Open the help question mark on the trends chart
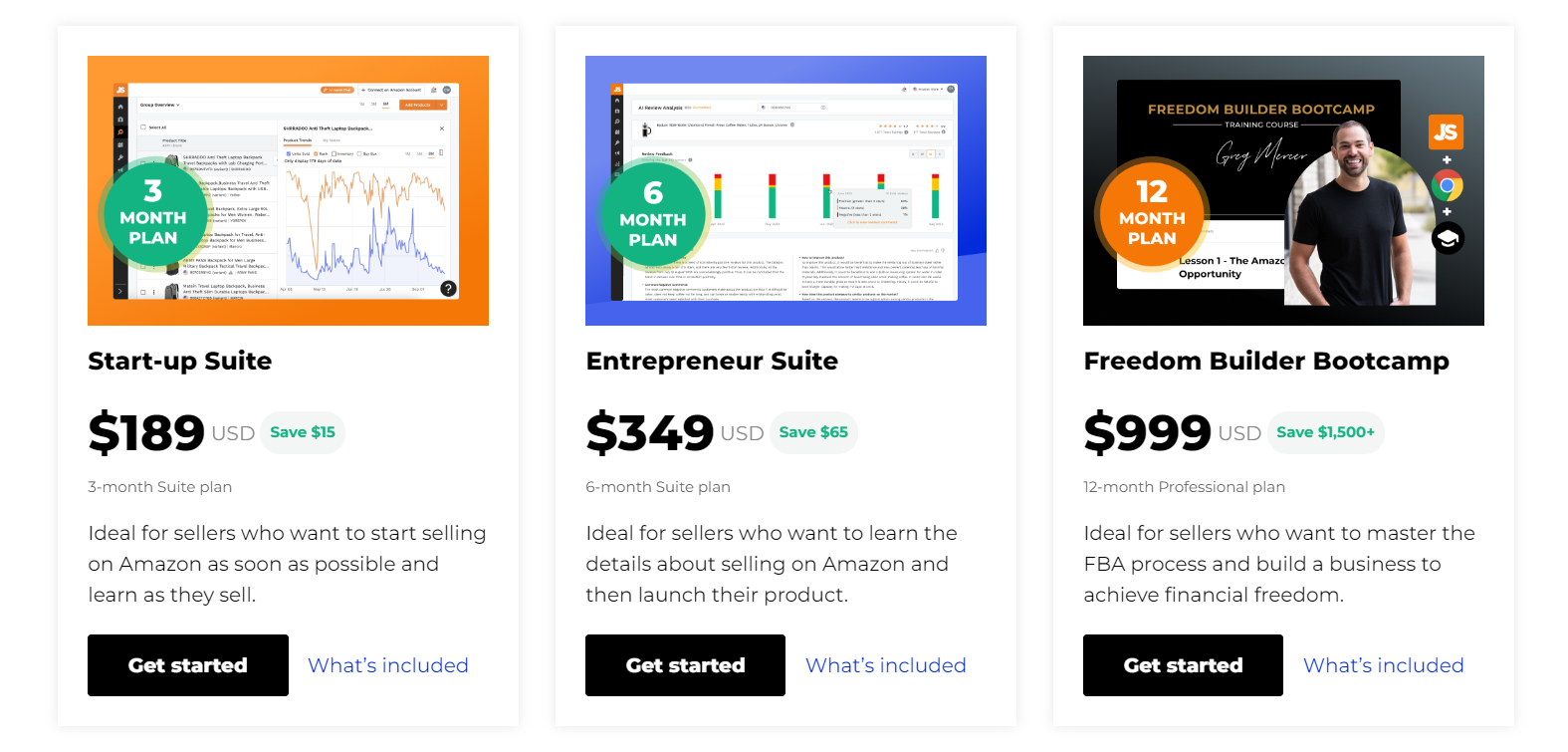Screen dimensions: 1568x752 [x=447, y=289]
